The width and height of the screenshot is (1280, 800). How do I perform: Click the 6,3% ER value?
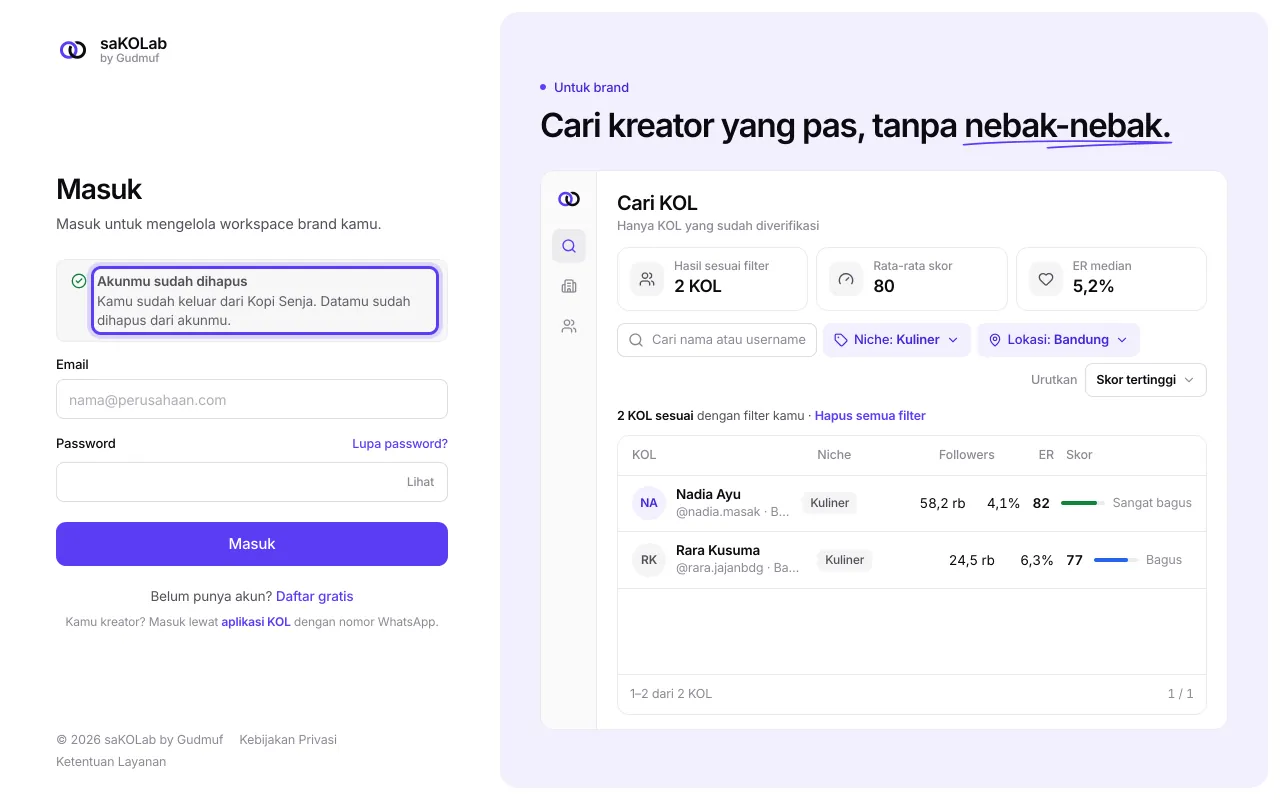pyautogui.click(x=1037, y=560)
